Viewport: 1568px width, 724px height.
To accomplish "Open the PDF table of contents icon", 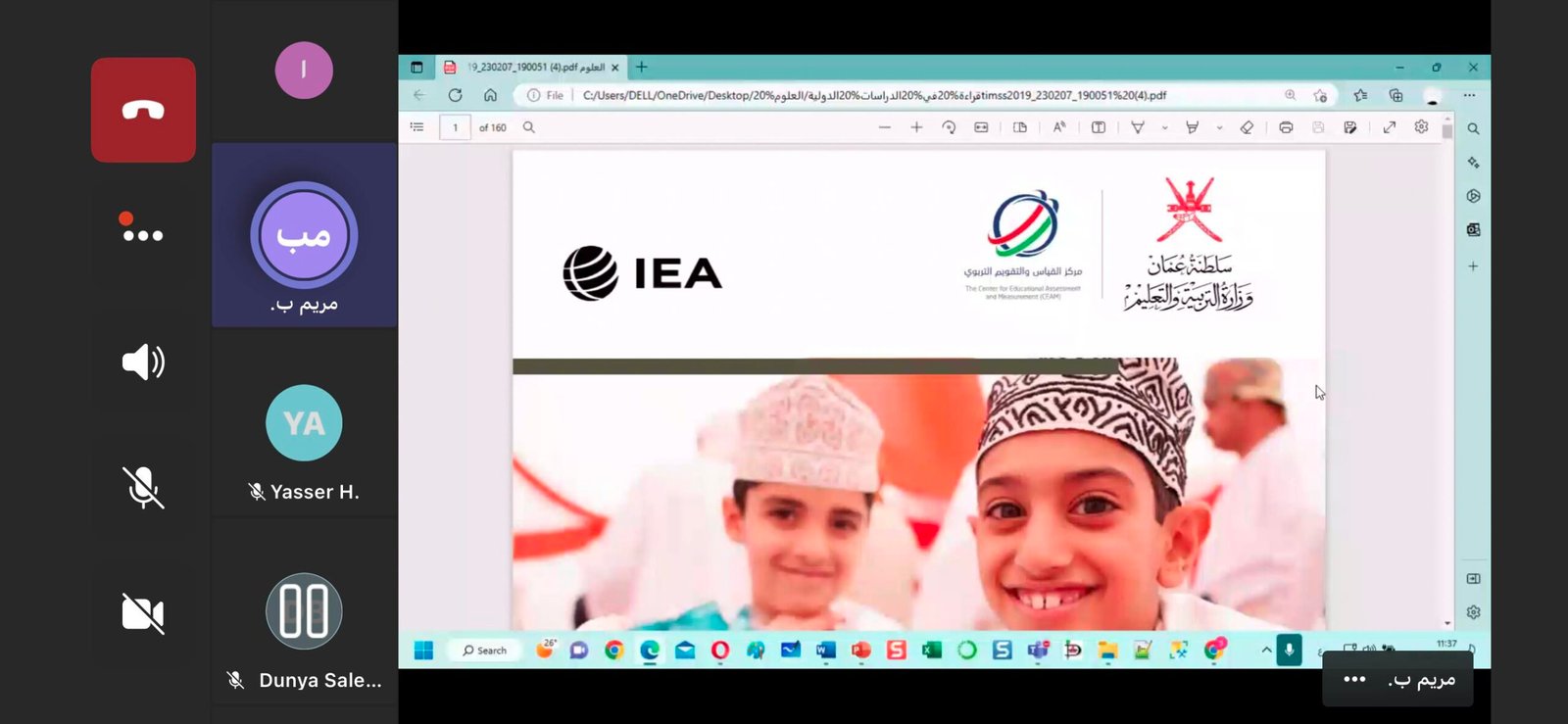I will click(x=417, y=127).
